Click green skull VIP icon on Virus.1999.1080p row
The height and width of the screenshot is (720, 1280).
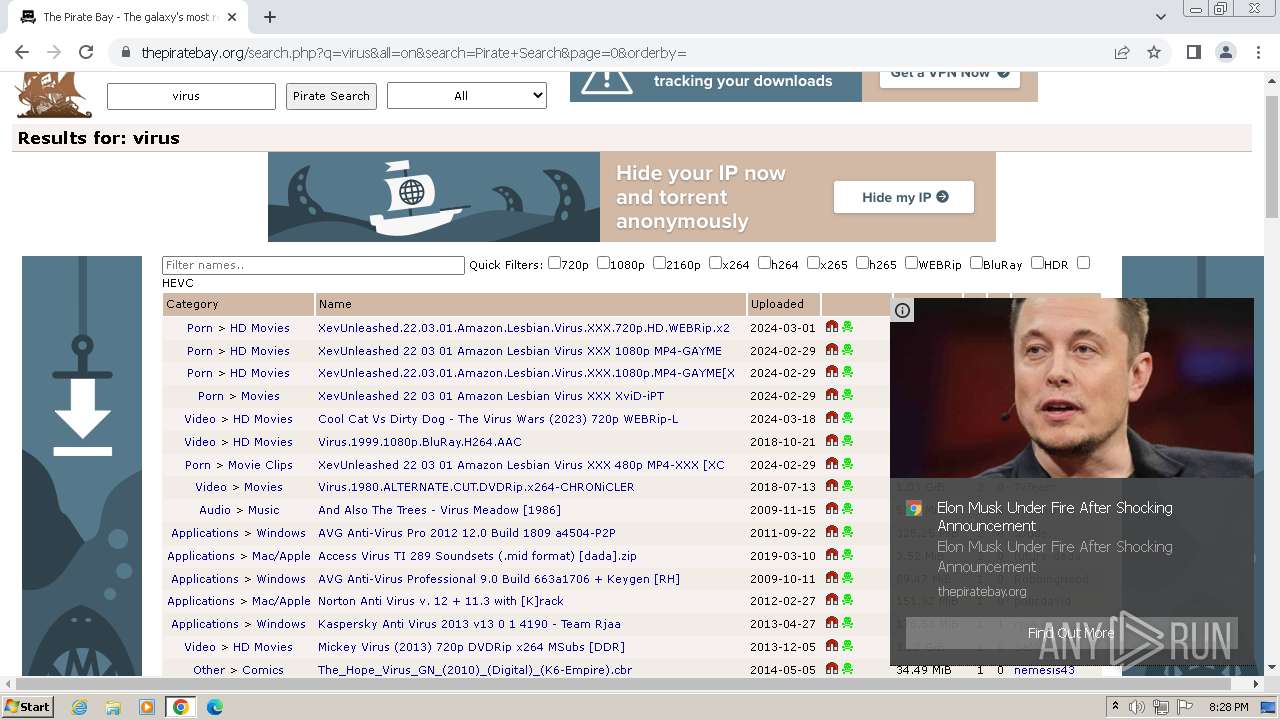point(848,441)
